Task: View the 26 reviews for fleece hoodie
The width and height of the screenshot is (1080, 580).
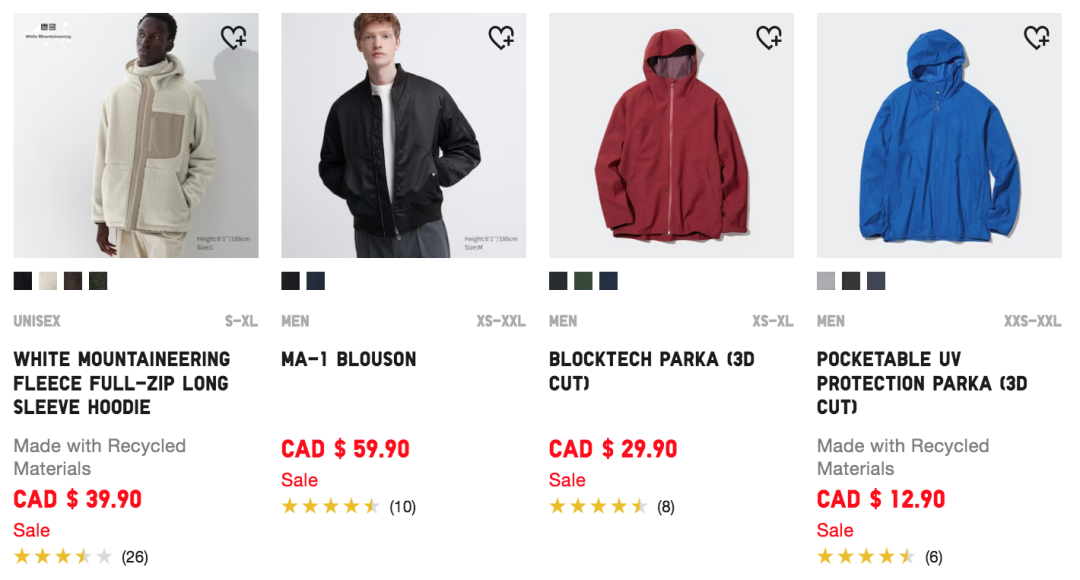Action: pos(134,557)
